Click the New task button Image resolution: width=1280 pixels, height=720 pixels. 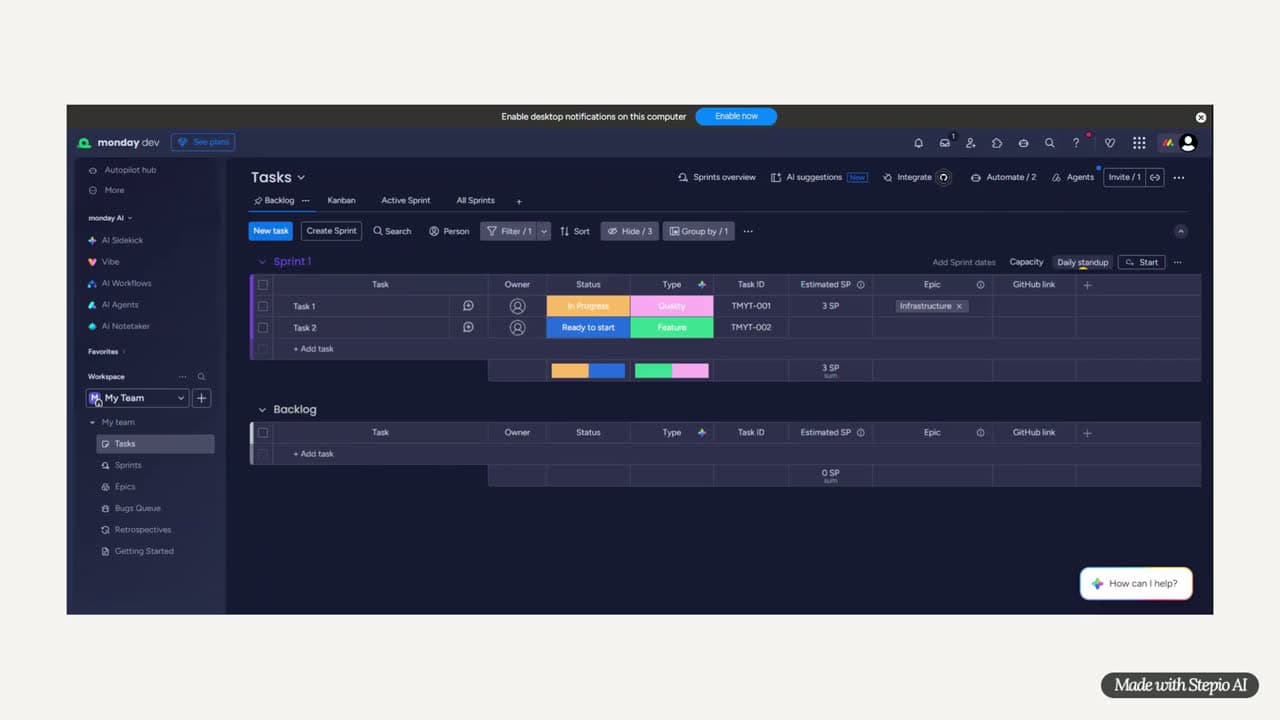click(x=270, y=231)
